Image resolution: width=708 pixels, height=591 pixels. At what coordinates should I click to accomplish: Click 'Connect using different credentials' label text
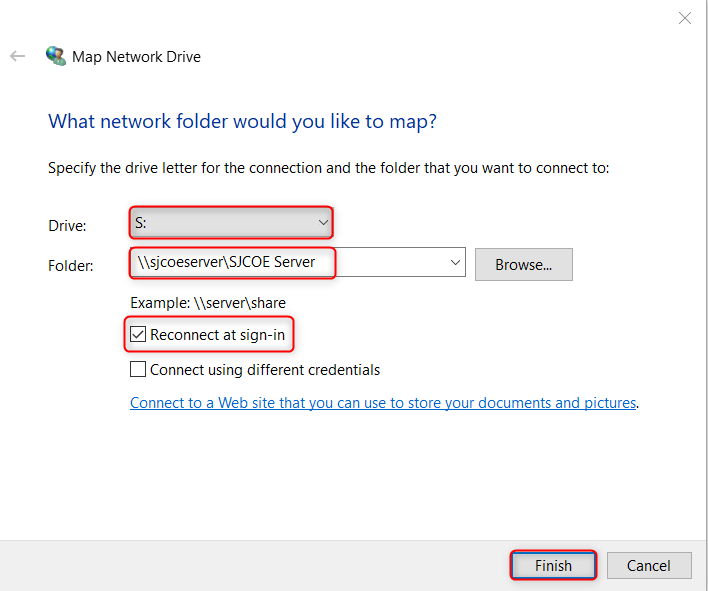[x=265, y=370]
